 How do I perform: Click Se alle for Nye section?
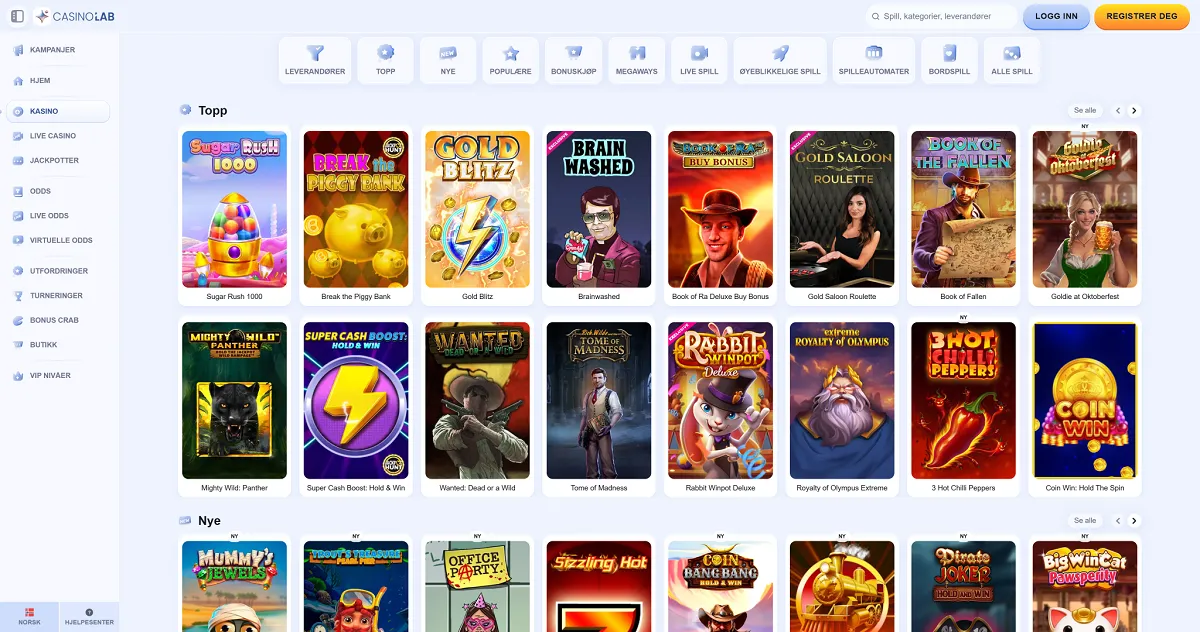[x=1085, y=521]
